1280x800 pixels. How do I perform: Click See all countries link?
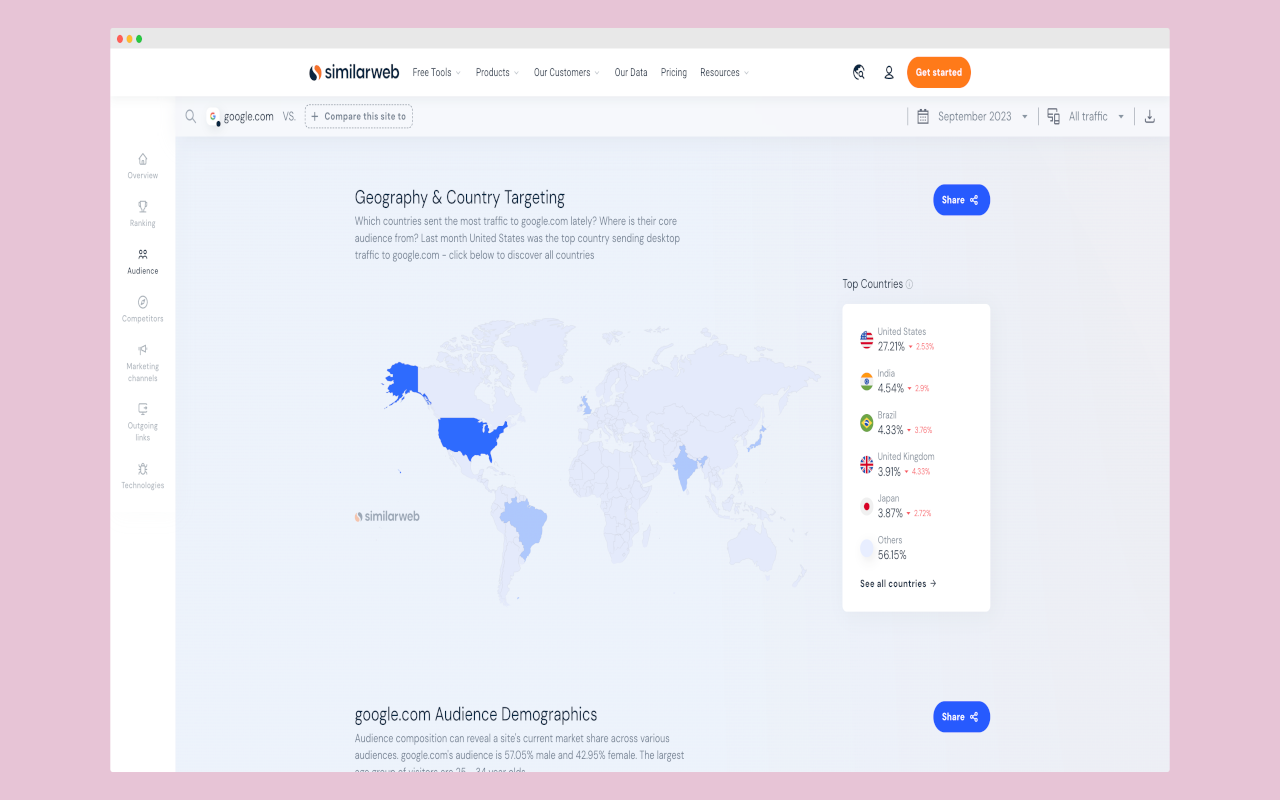pos(898,583)
